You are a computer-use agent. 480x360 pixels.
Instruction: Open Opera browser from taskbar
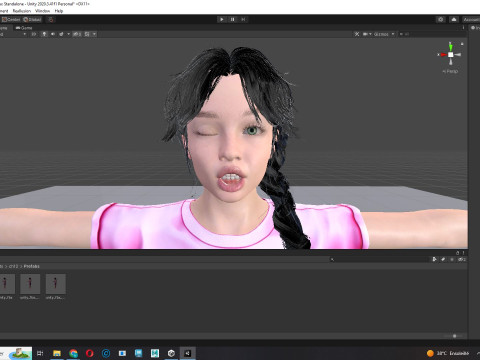89,353
